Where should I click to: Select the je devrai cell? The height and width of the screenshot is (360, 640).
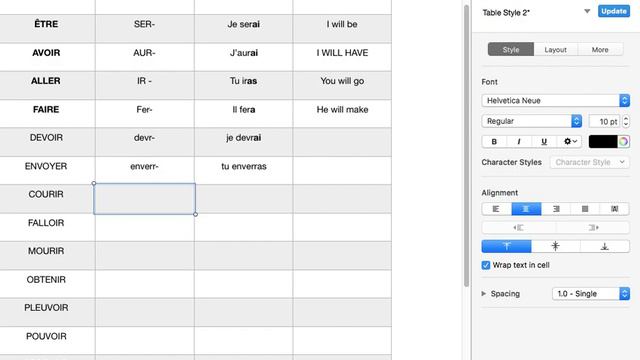pos(244,142)
